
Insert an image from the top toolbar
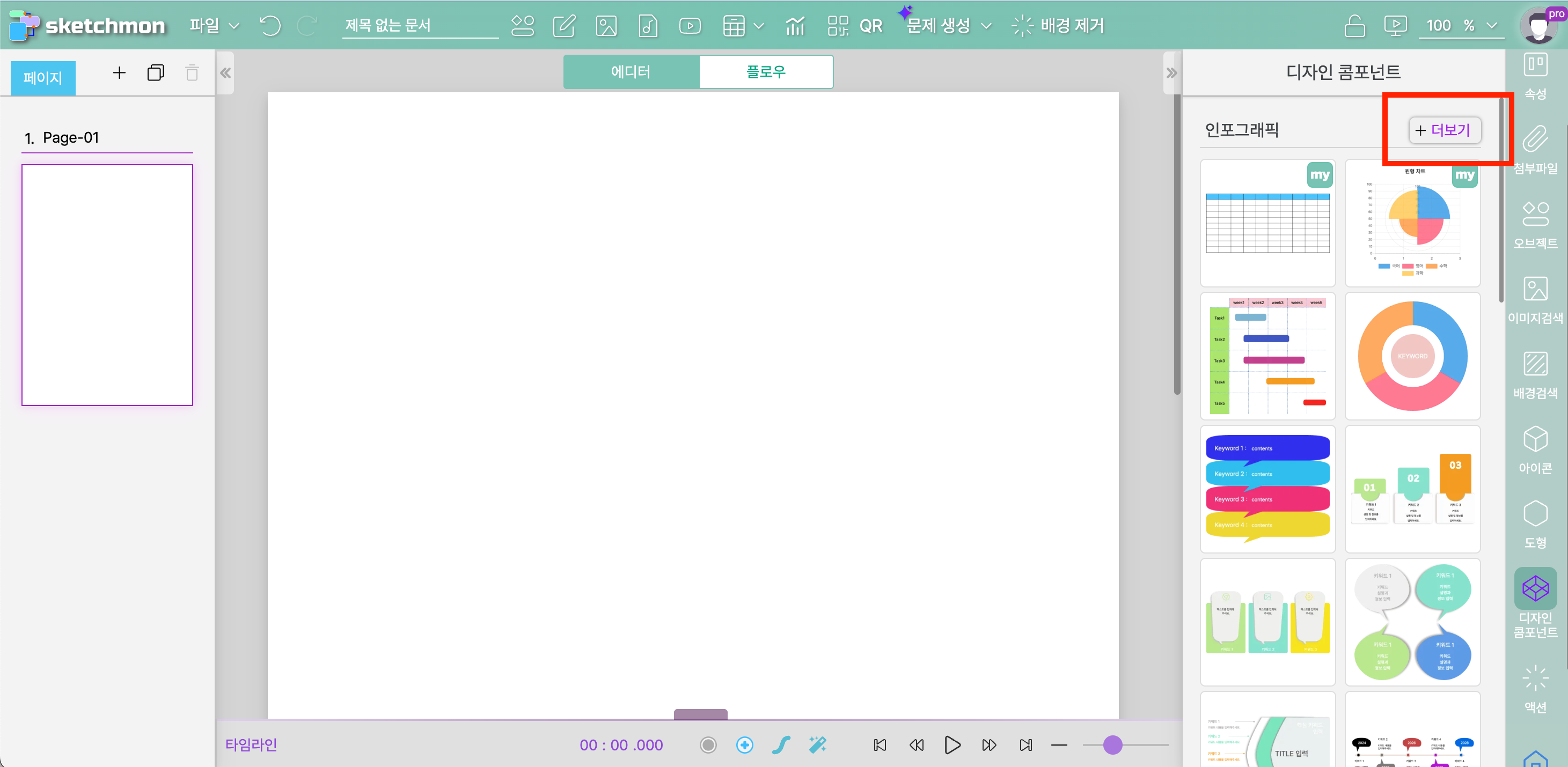[x=606, y=26]
